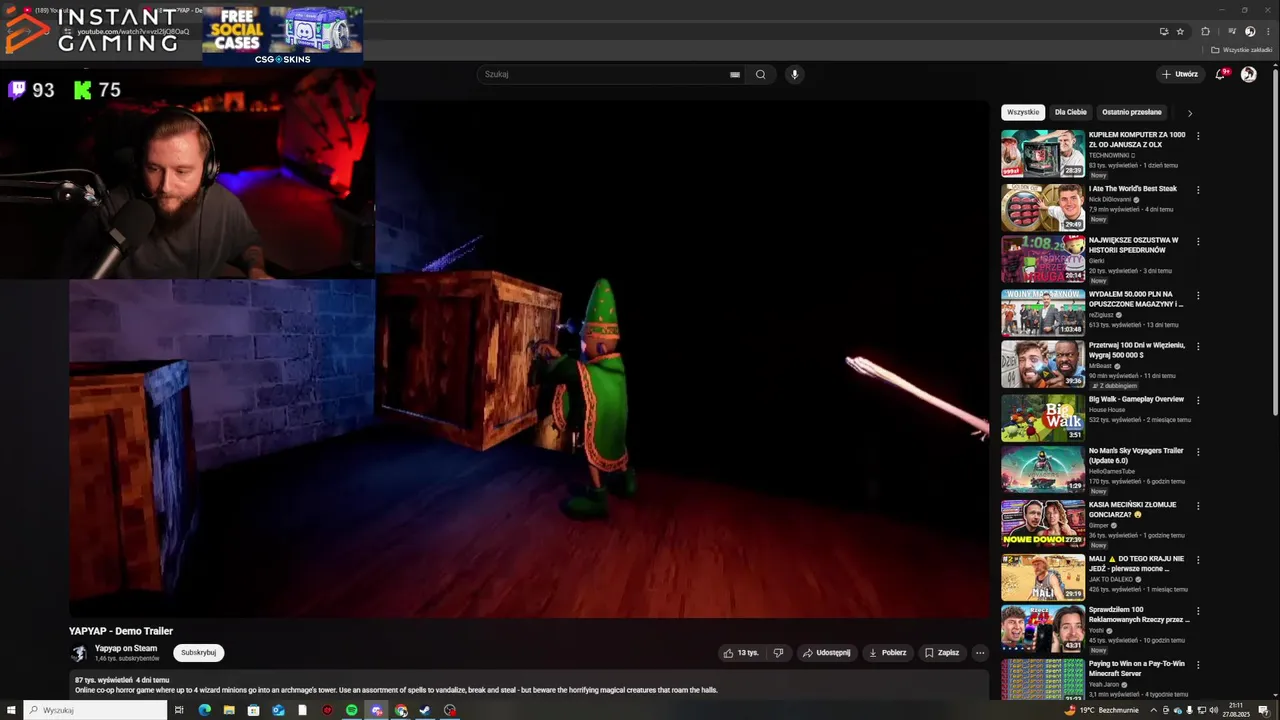The image size is (1280, 720).
Task: Open the clock showing 21:11
Action: [x=1236, y=710]
